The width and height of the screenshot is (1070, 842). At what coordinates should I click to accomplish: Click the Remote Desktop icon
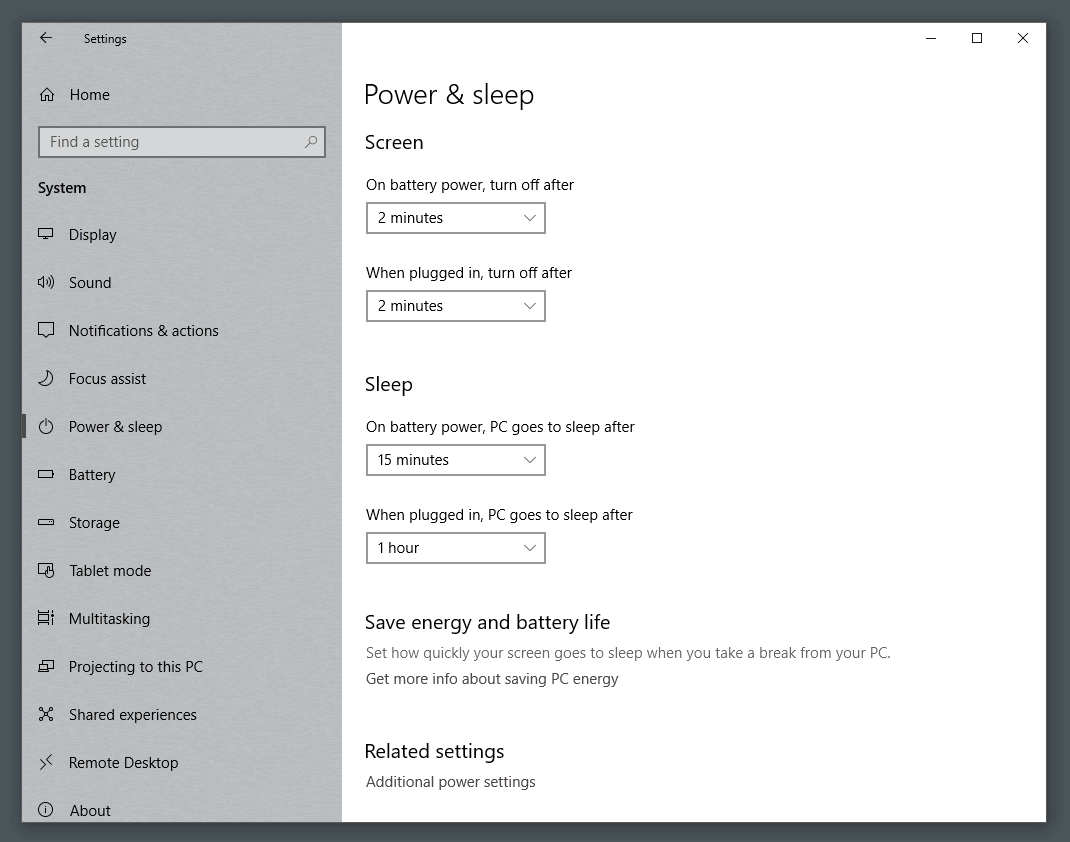click(x=46, y=762)
